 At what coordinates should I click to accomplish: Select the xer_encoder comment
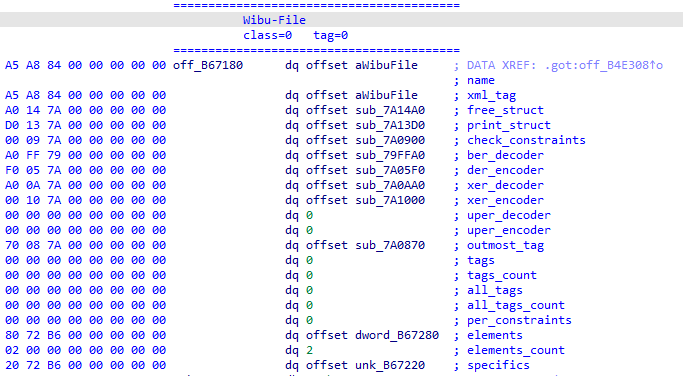[x=505, y=200]
